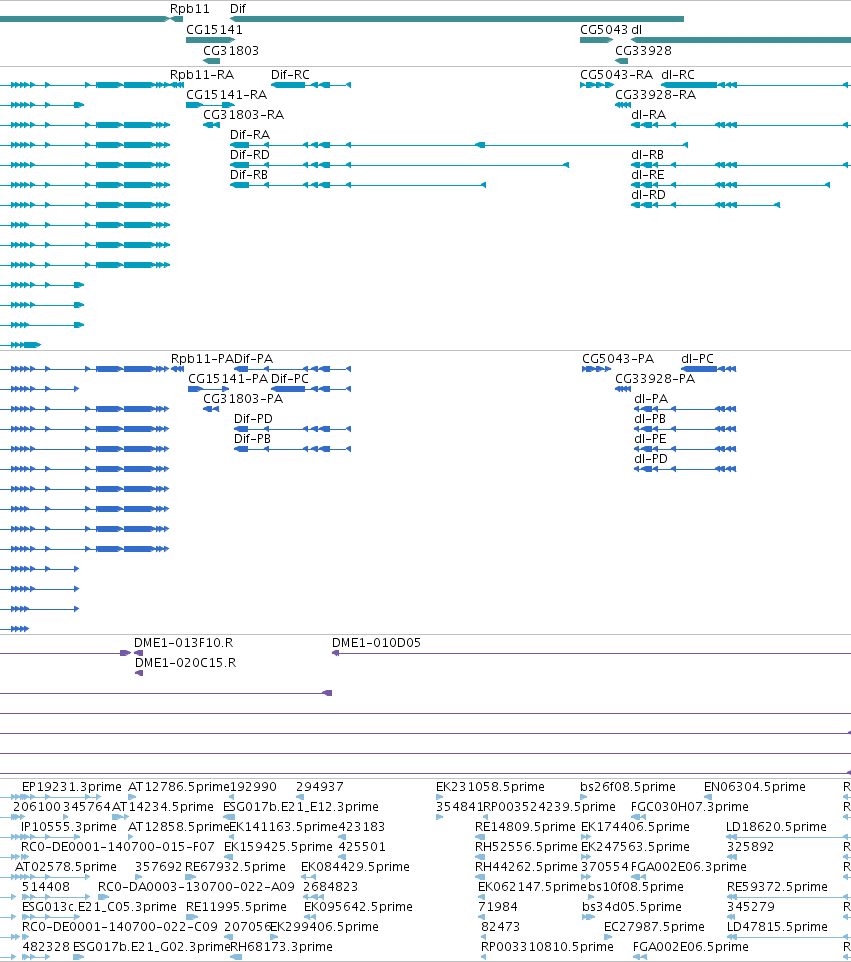Select EST RC0-DE0001-140700-015-F07
The height and width of the screenshot is (962, 851).
(118, 847)
